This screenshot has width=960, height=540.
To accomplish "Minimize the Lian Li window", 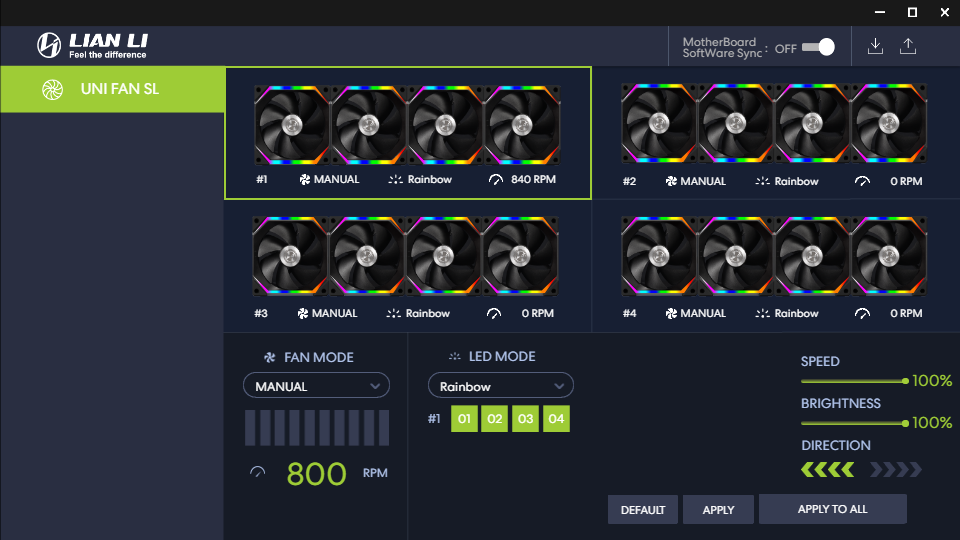I will (x=880, y=12).
